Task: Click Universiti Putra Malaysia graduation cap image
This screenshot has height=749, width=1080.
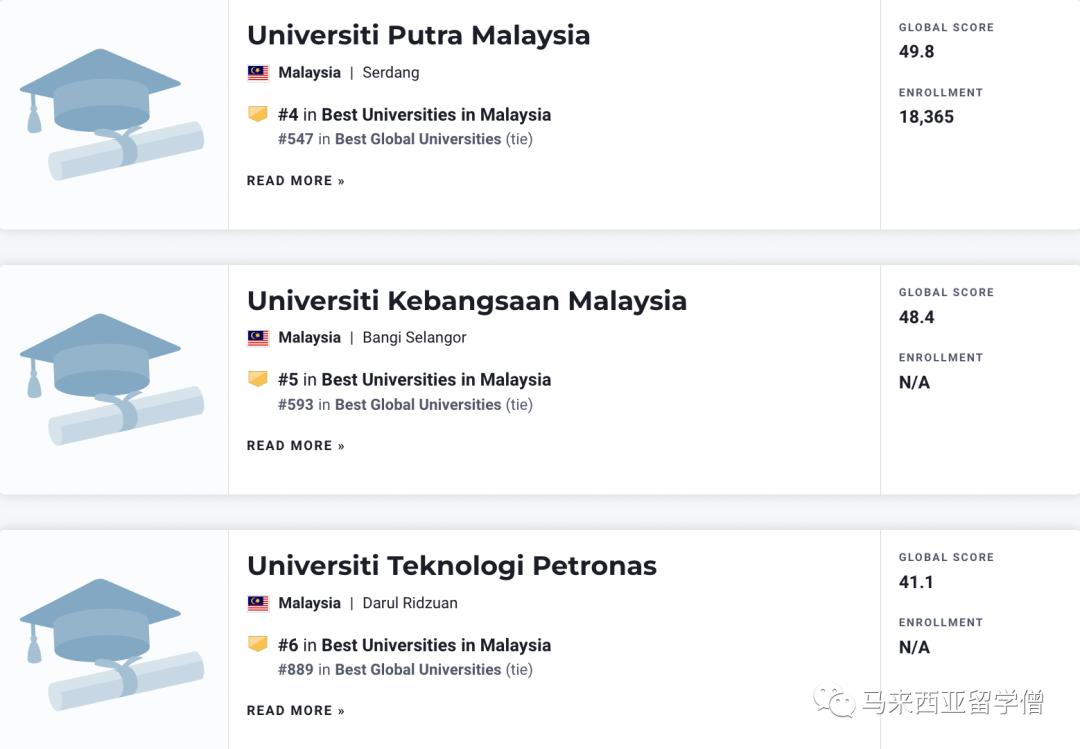Action: (x=112, y=115)
